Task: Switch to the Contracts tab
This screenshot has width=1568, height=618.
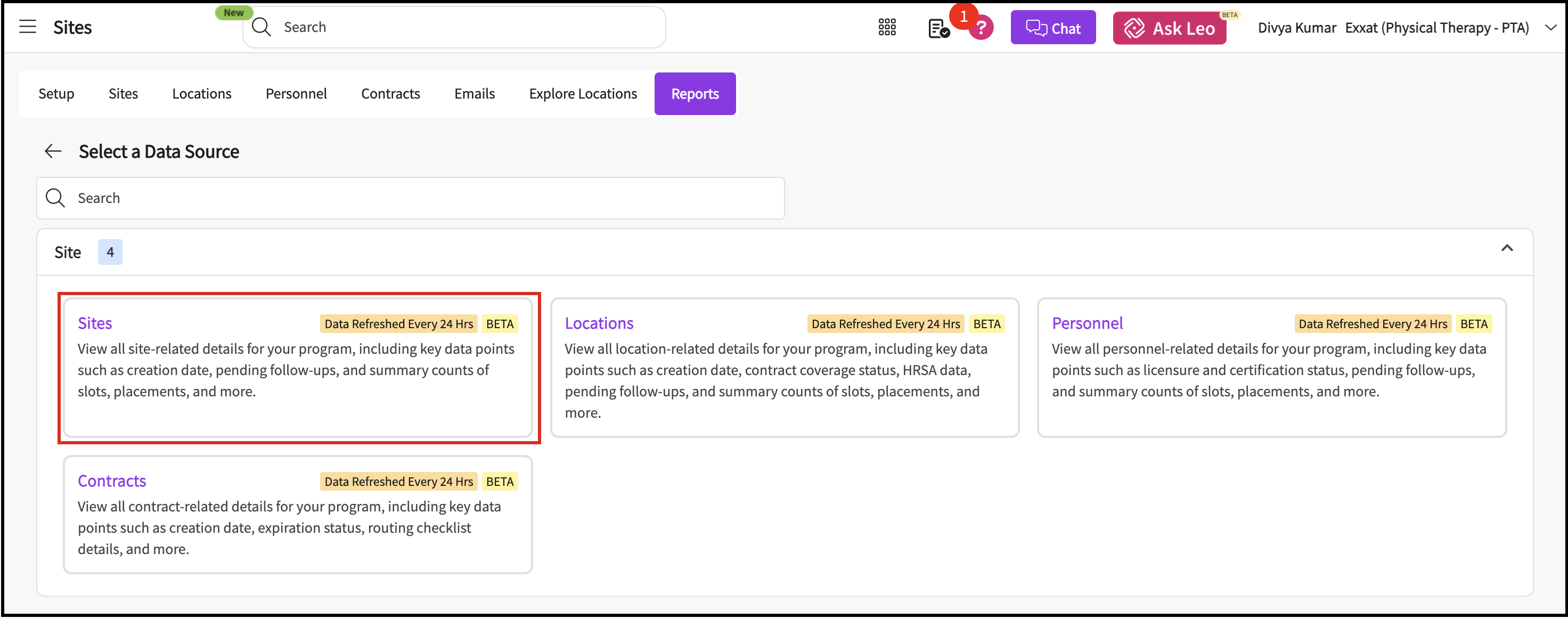Action: [x=390, y=94]
